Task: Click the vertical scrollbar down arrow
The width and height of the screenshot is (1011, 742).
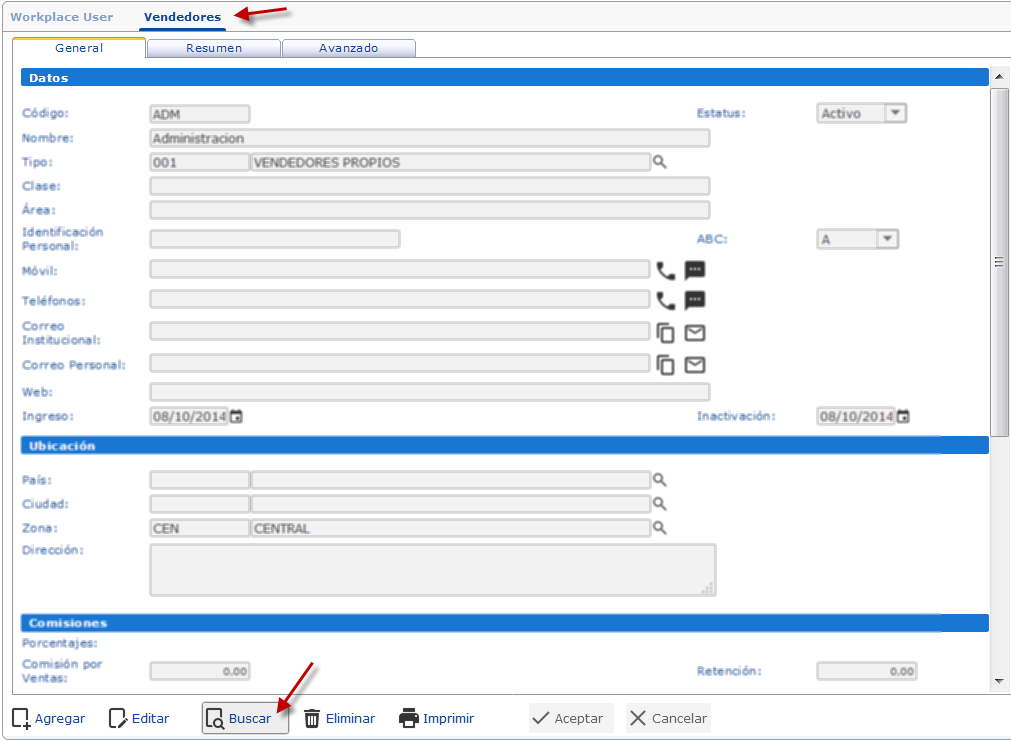Action: point(999,681)
